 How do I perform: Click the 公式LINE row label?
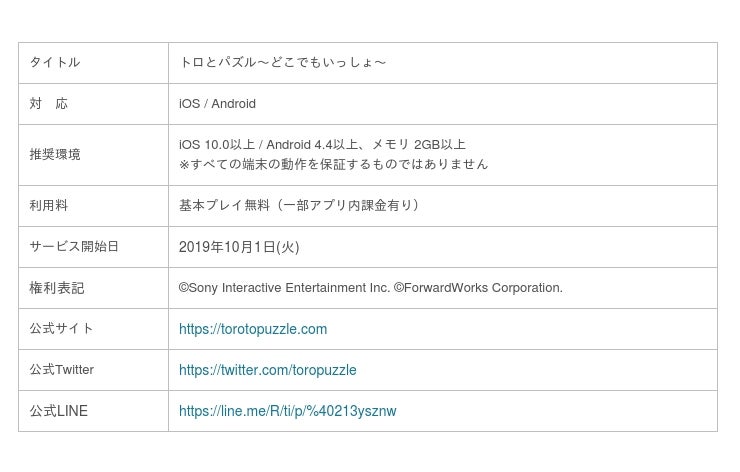(58, 411)
